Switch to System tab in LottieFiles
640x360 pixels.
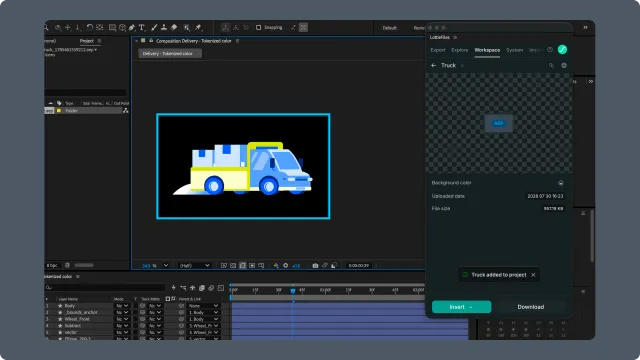tap(514, 50)
